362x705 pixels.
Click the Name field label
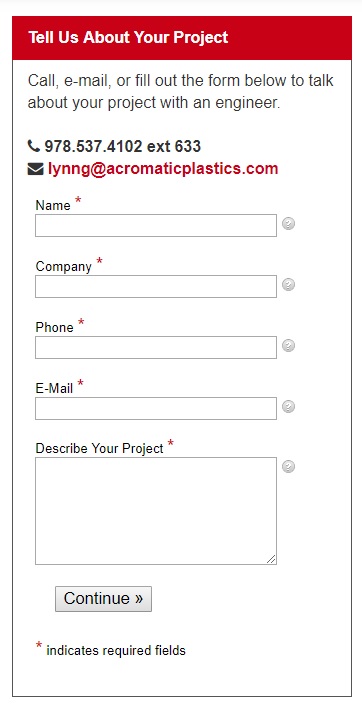tap(53, 205)
